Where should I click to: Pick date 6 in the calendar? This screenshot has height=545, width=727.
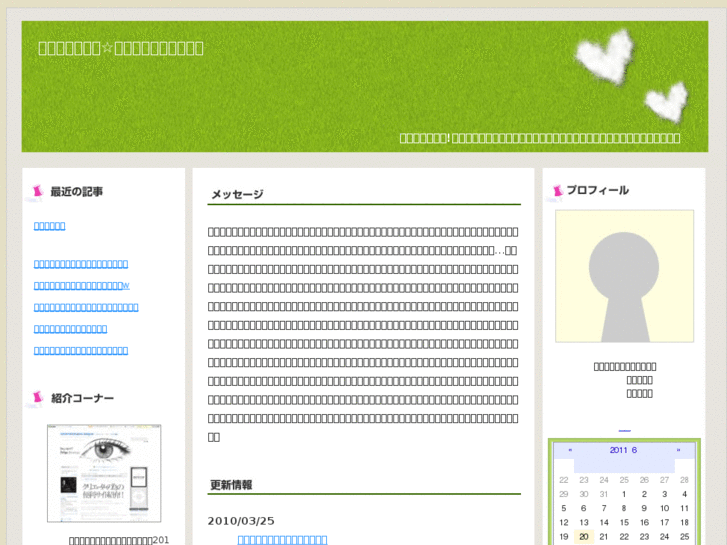(584, 508)
